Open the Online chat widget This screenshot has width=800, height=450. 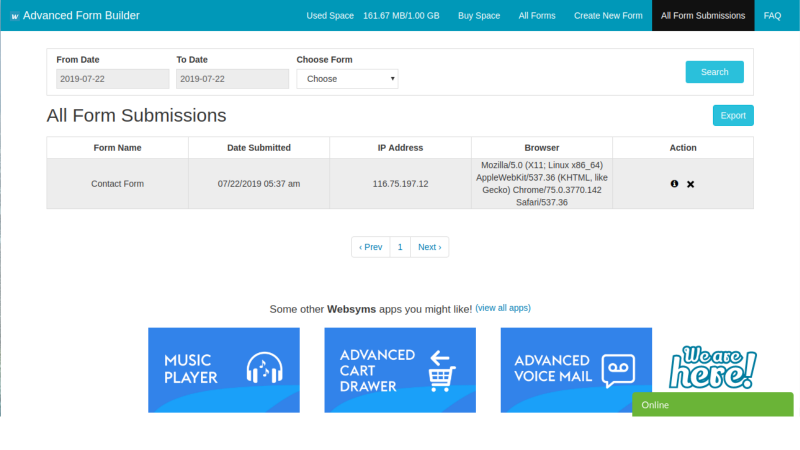[712, 405]
